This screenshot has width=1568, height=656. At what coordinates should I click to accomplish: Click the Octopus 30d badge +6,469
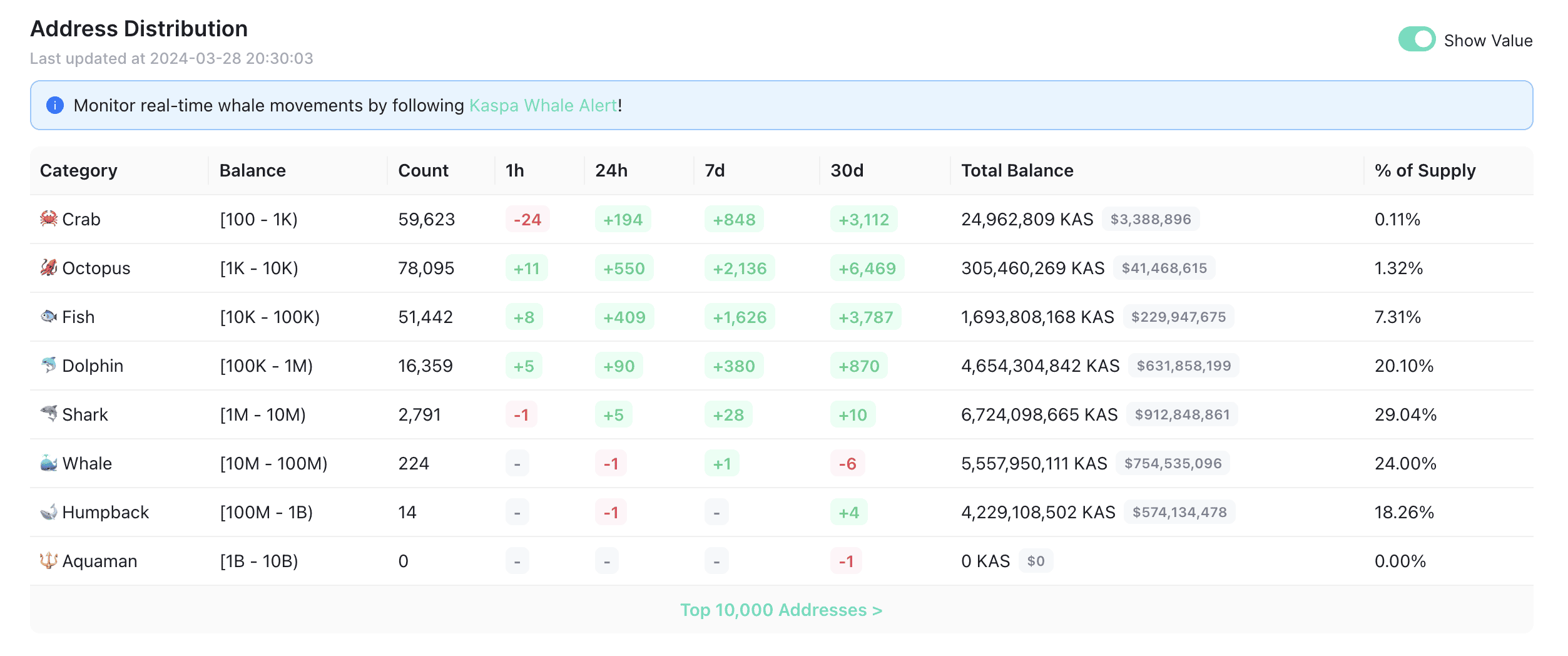(867, 269)
